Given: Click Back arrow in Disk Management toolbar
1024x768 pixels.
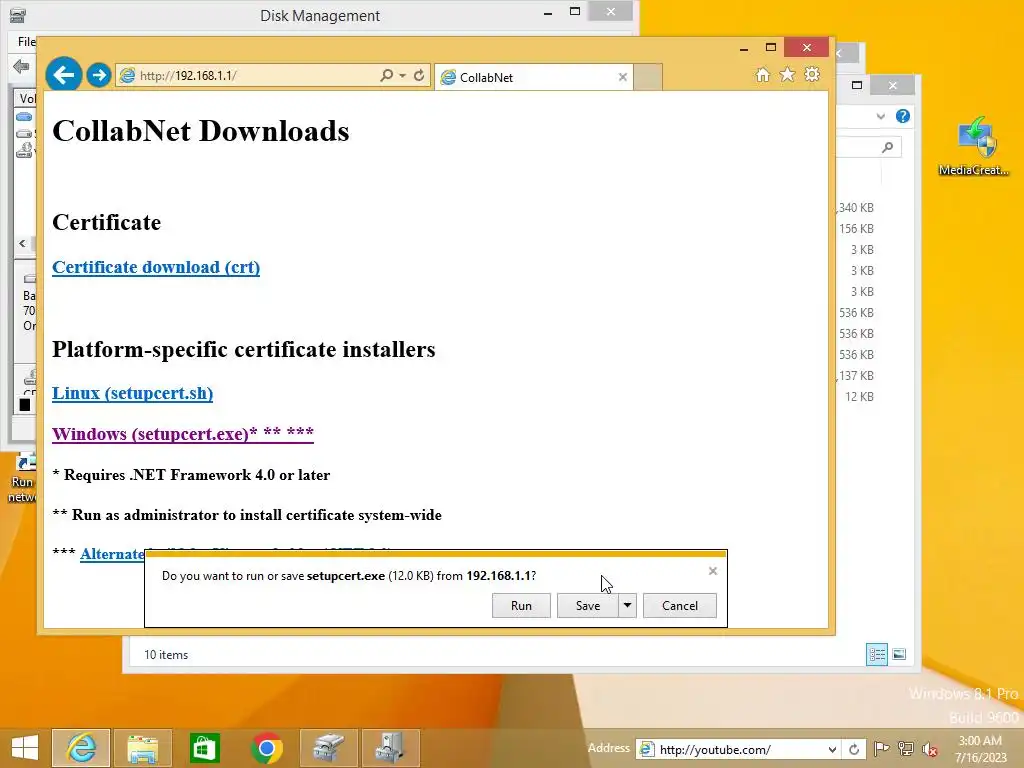Looking at the screenshot, I should (x=21, y=66).
